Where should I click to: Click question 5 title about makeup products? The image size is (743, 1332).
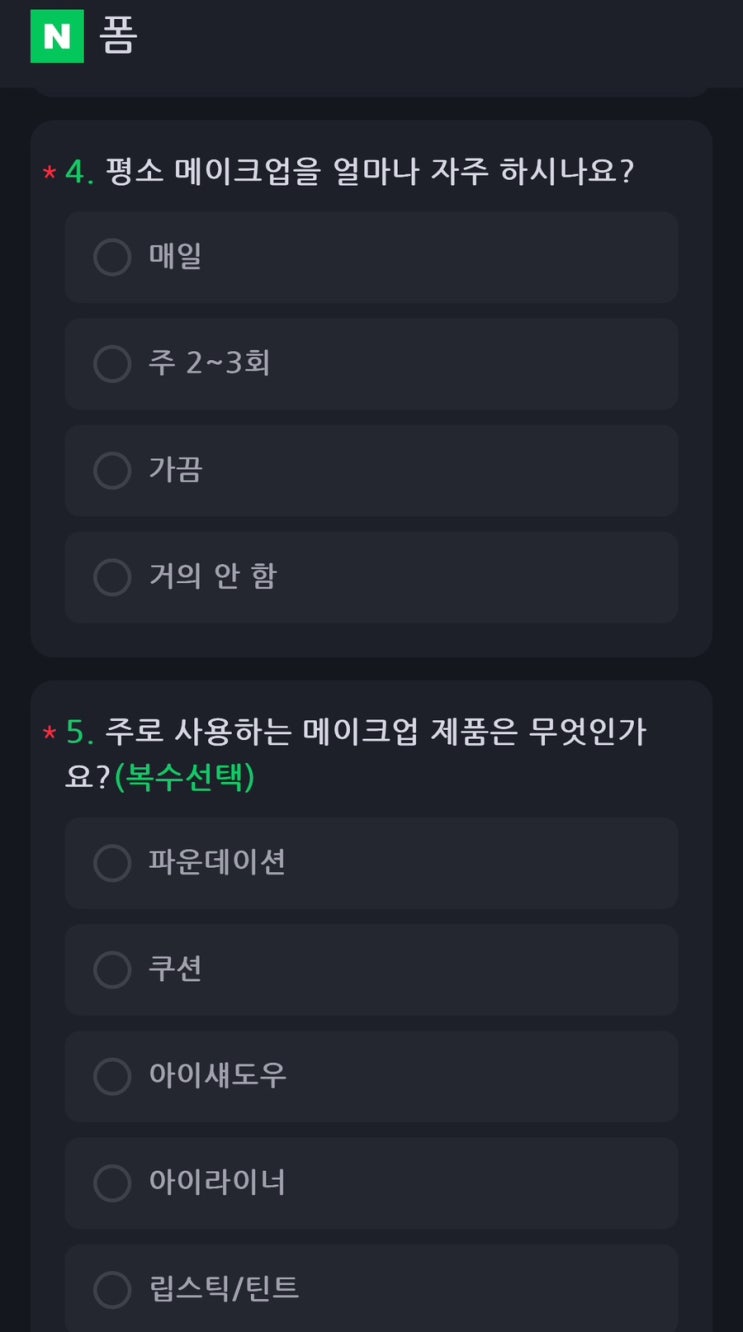(375, 733)
